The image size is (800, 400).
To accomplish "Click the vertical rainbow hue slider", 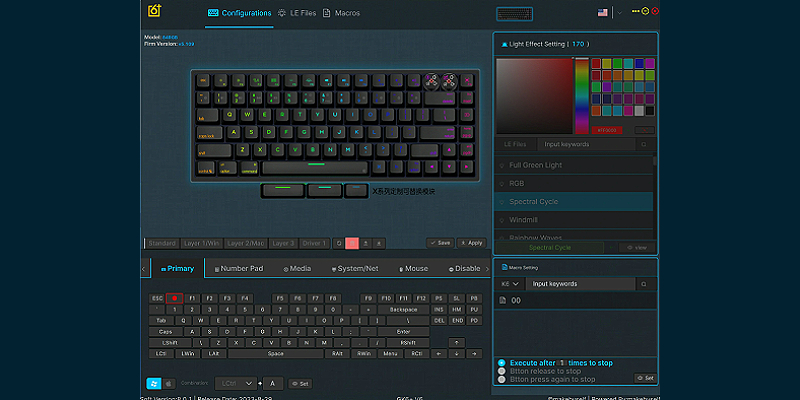I will (x=581, y=95).
